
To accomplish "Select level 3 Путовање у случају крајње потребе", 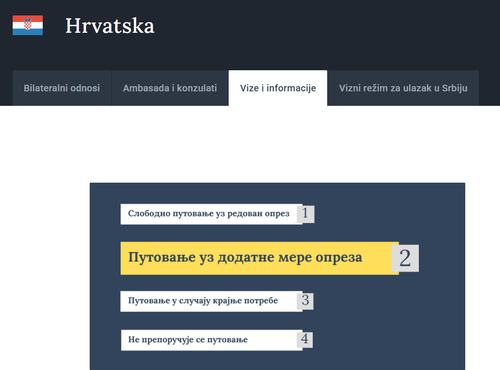I will [x=211, y=301].
